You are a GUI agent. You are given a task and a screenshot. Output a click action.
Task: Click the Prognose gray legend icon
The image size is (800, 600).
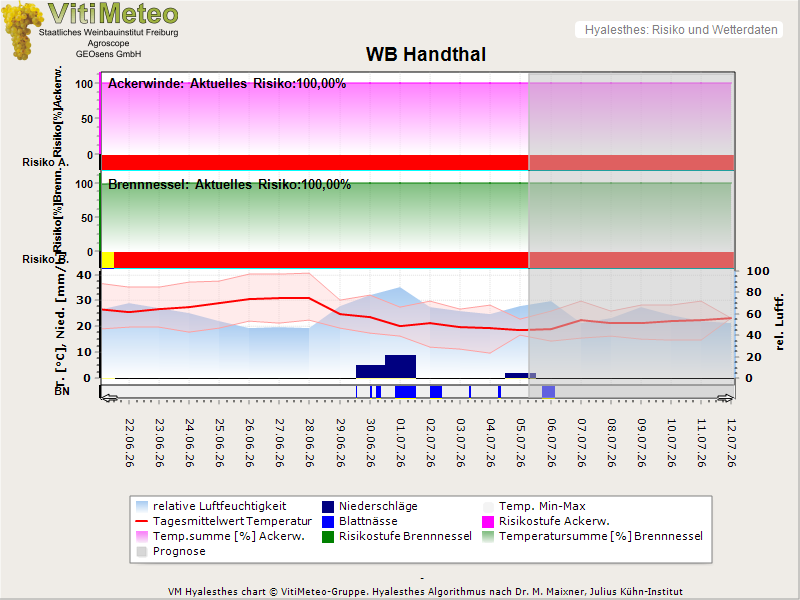[x=142, y=552]
